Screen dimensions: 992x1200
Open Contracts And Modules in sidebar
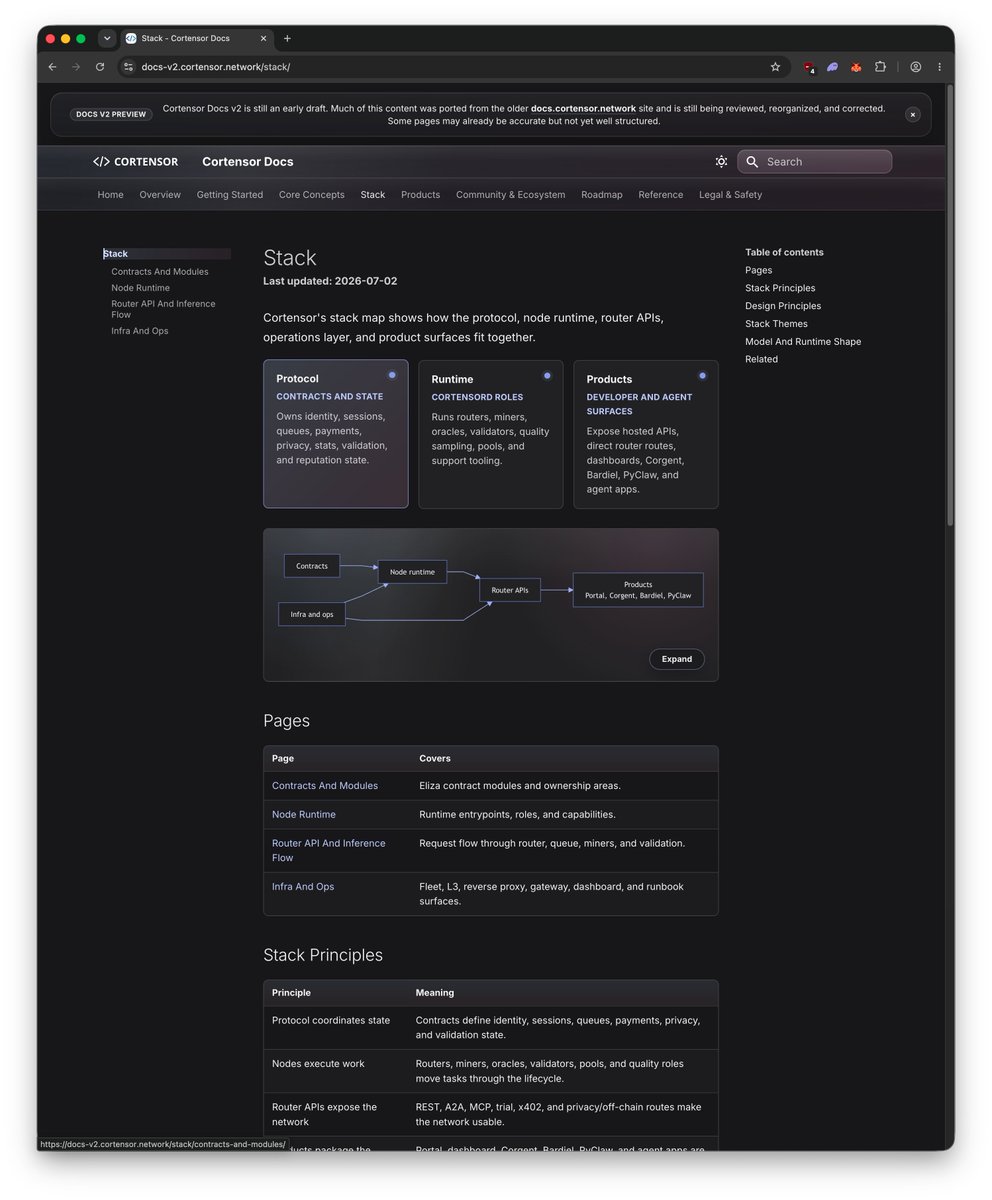[x=160, y=272]
